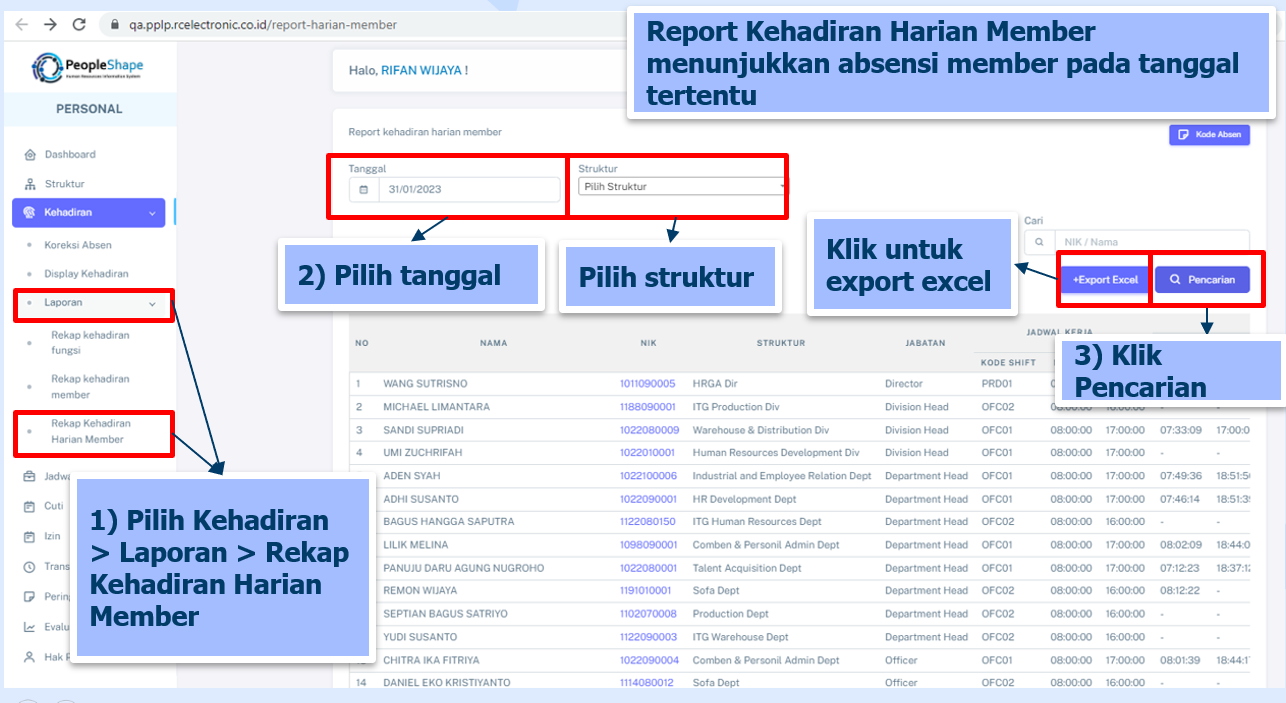The height and width of the screenshot is (703, 1286).
Task: Click the magnifier icon in Cari field
Action: (1039, 242)
